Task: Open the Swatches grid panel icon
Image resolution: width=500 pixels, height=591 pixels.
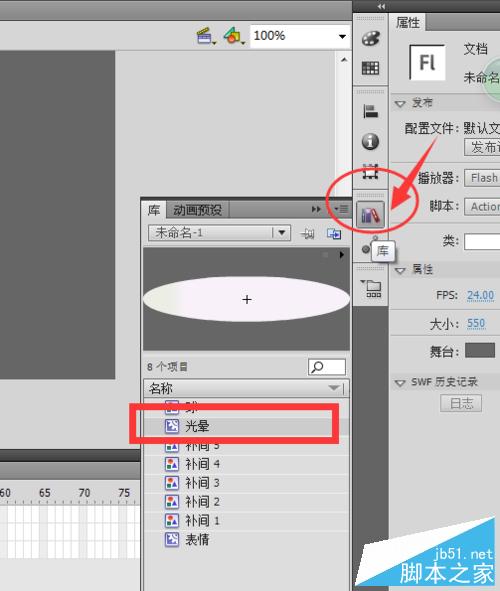Action: click(370, 68)
